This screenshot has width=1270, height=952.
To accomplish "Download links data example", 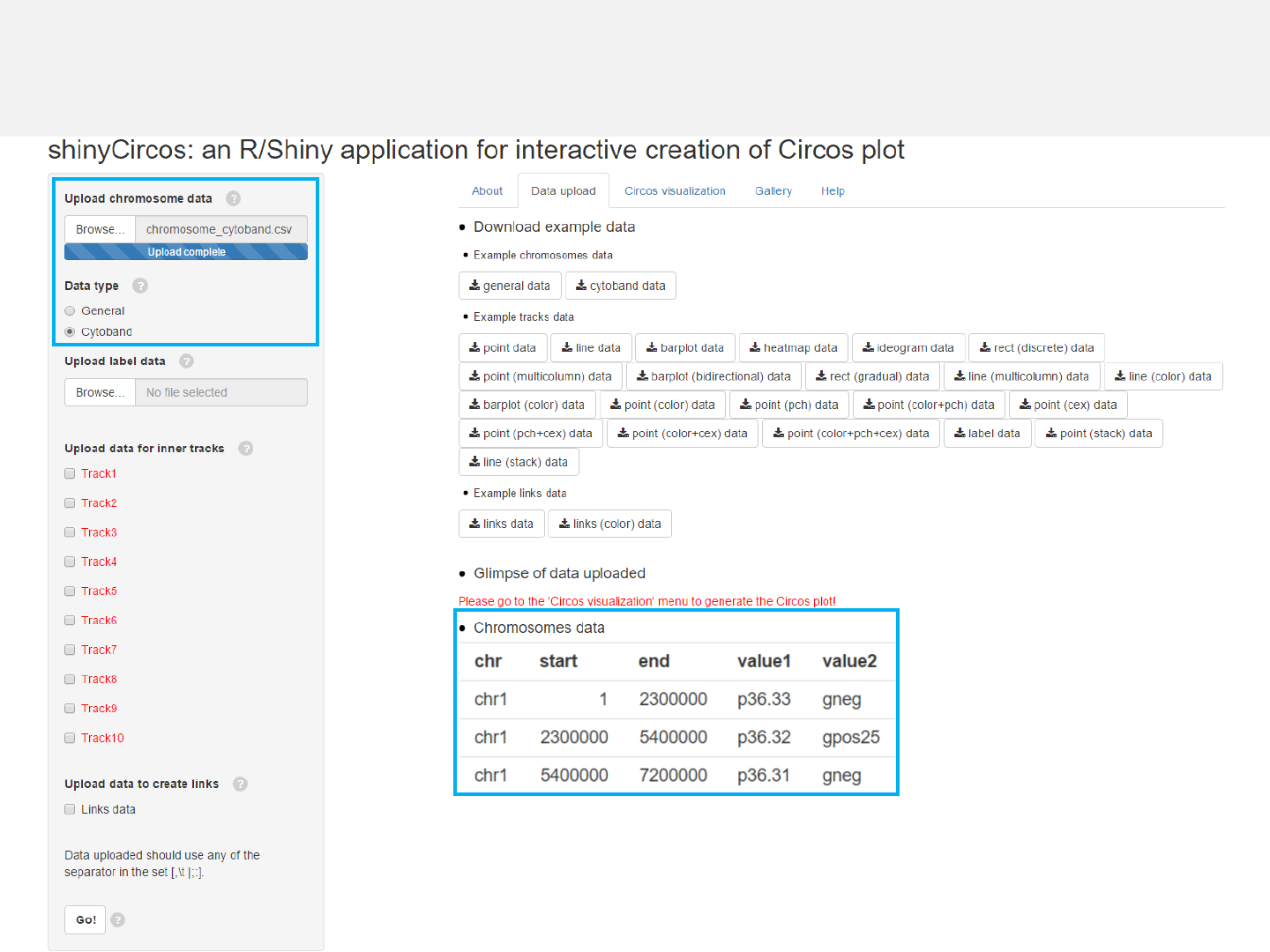I will click(502, 524).
